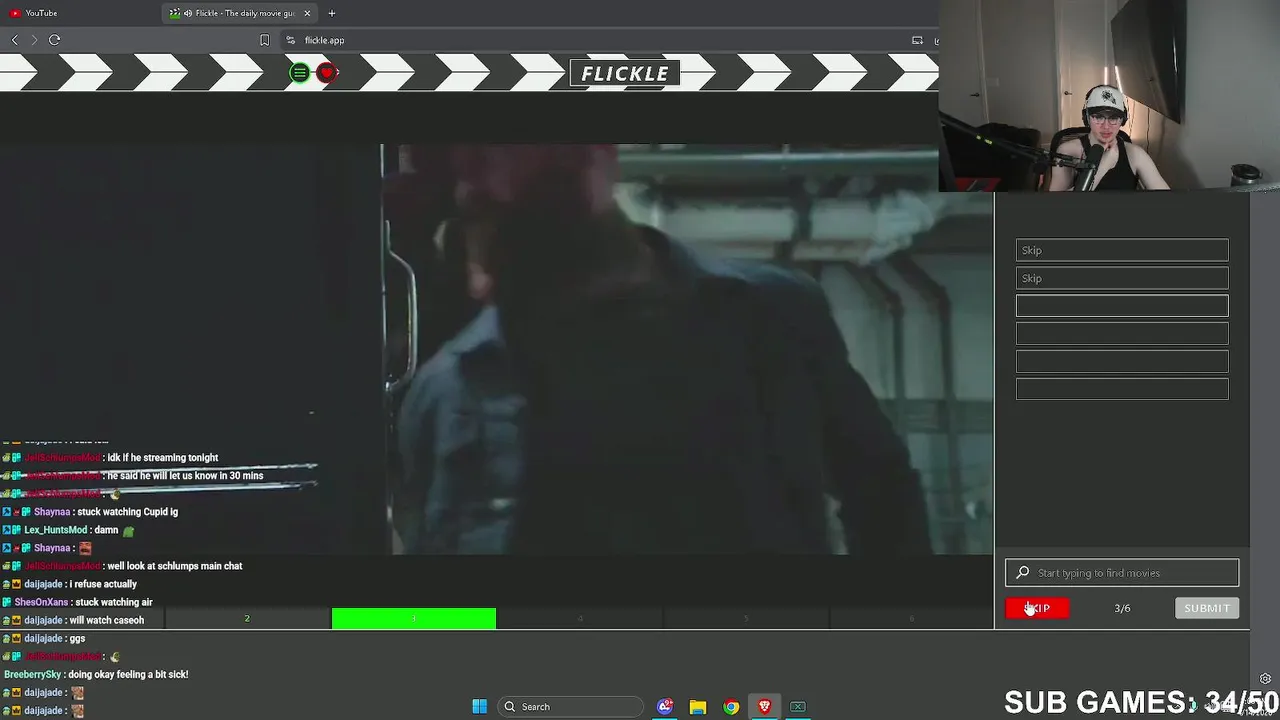Click the cast icon in browser toolbar
The image size is (1280, 720).
click(x=917, y=40)
